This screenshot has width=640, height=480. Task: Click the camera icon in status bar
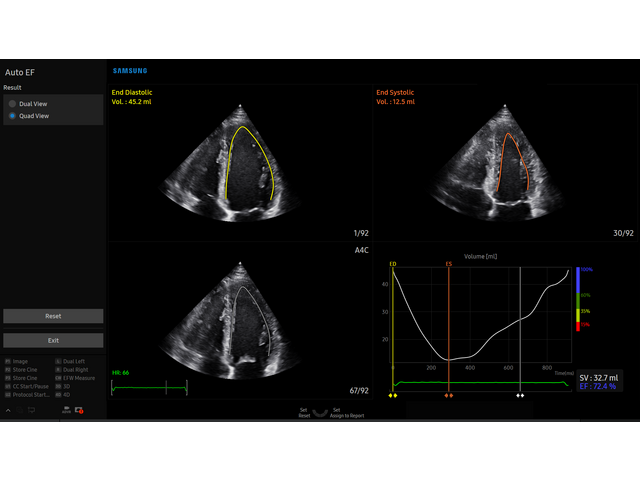click(66, 410)
